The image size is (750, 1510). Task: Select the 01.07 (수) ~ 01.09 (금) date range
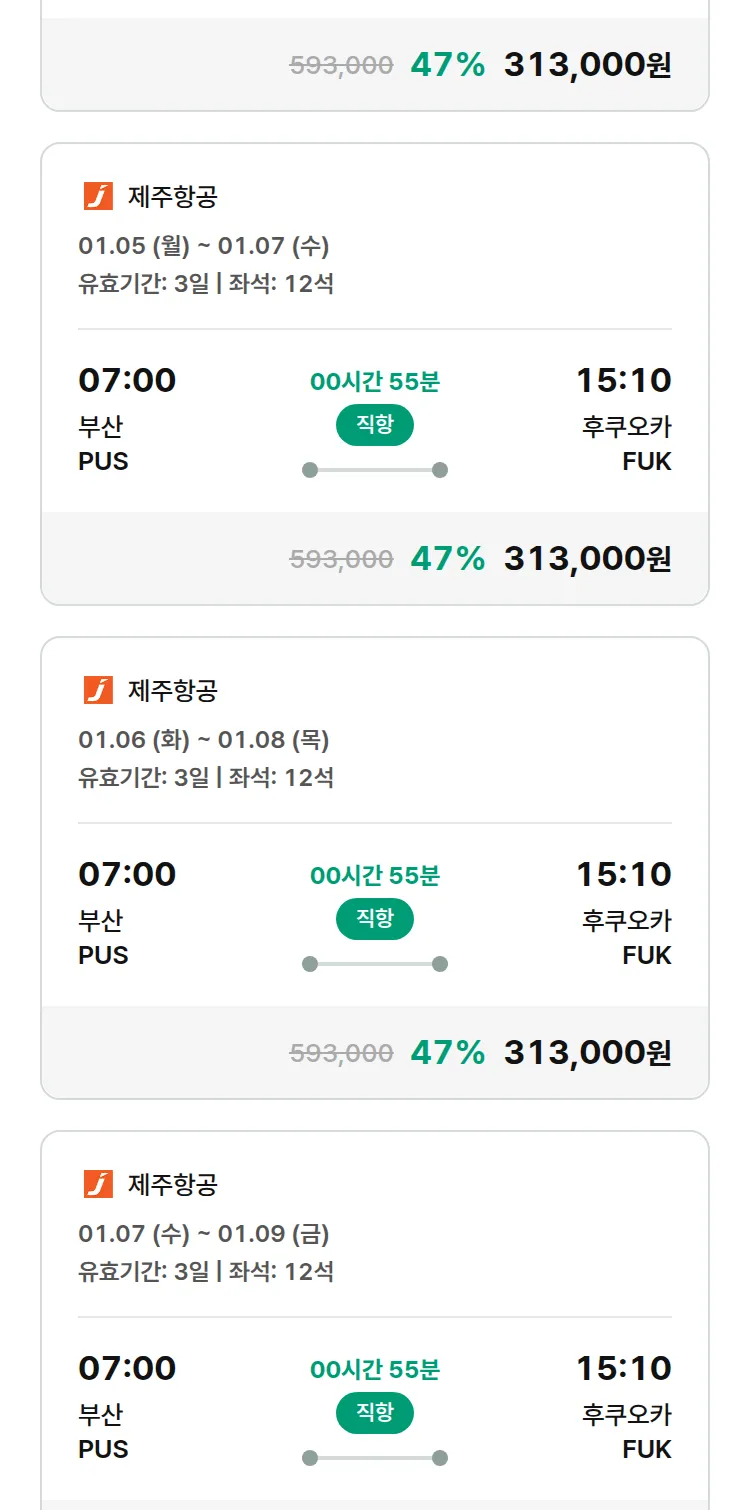click(204, 1234)
